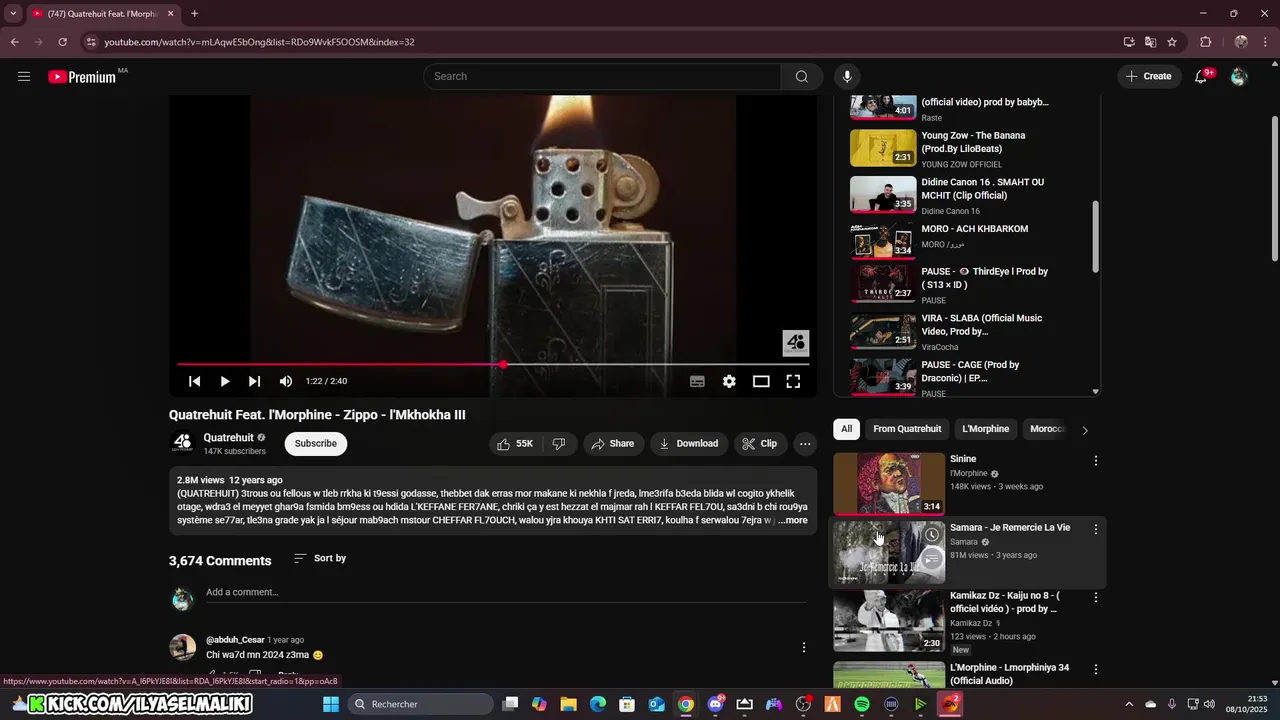Open player settings gear
The width and height of the screenshot is (1280, 720).
tap(729, 381)
